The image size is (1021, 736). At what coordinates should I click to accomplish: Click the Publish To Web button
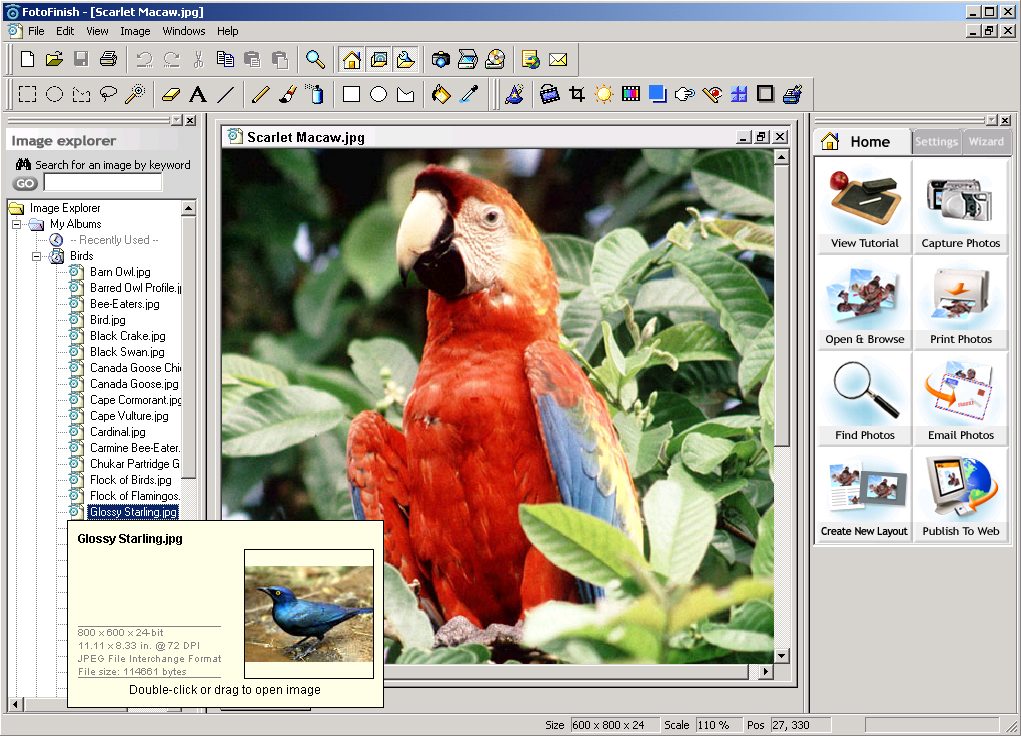pyautogui.click(x=960, y=495)
